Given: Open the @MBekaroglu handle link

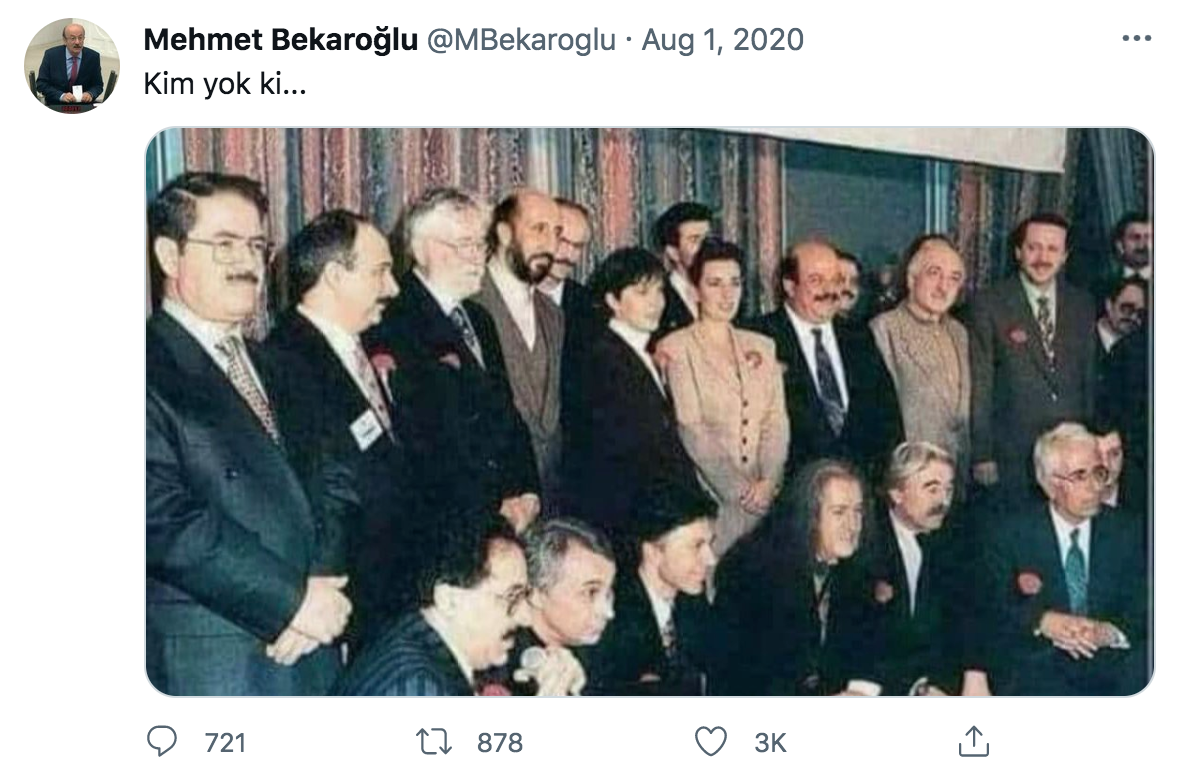Looking at the screenshot, I should point(521,39).
